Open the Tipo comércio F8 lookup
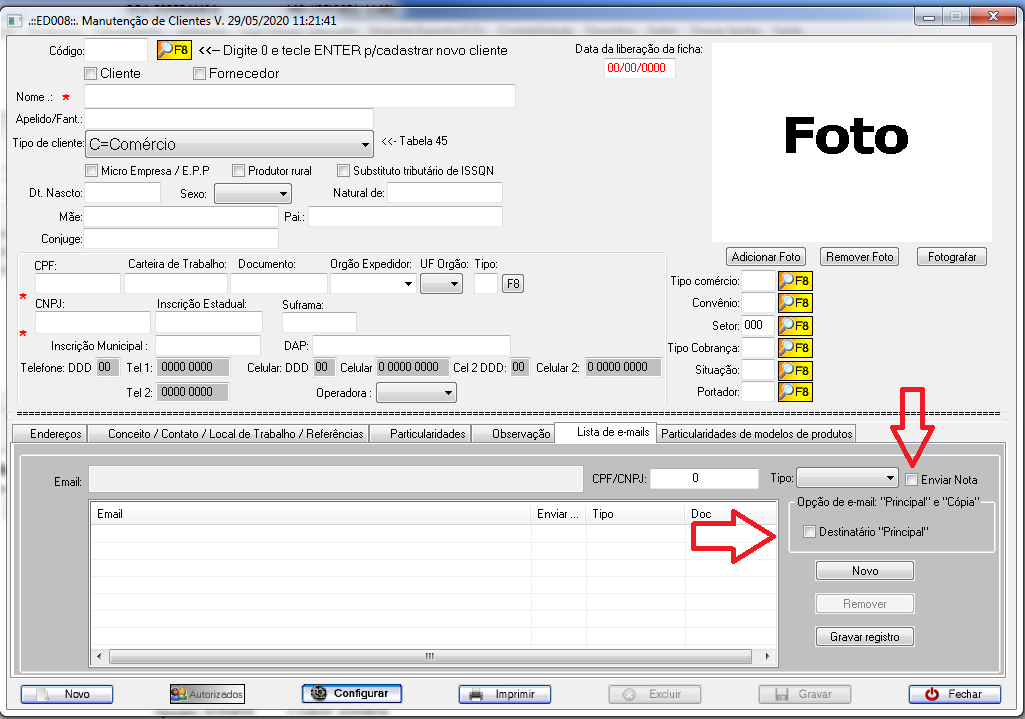The image size is (1025, 719). click(794, 282)
